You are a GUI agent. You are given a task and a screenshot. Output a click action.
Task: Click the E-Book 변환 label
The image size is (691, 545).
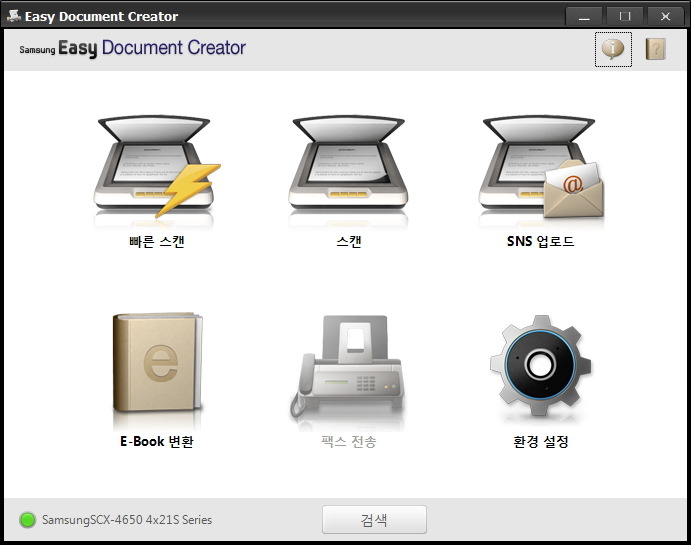pos(157,441)
